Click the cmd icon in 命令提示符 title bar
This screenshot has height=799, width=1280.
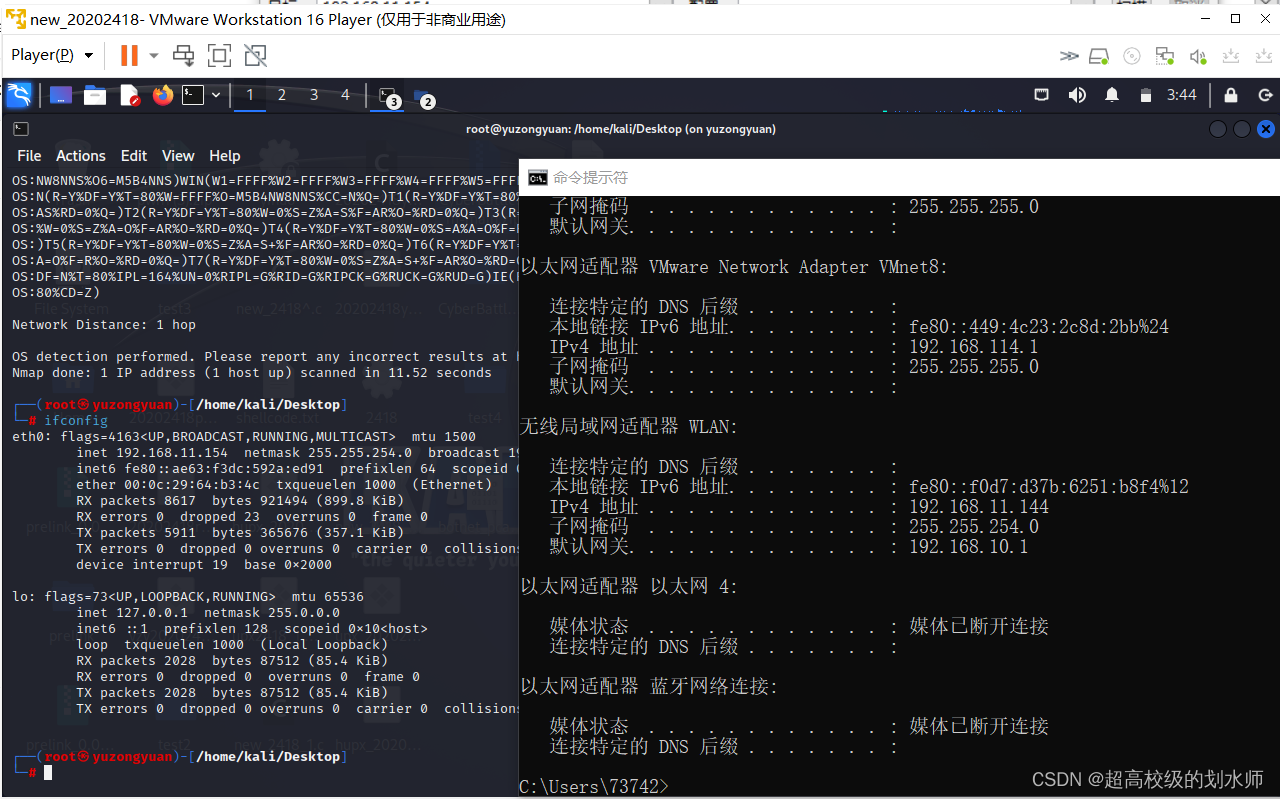[538, 177]
